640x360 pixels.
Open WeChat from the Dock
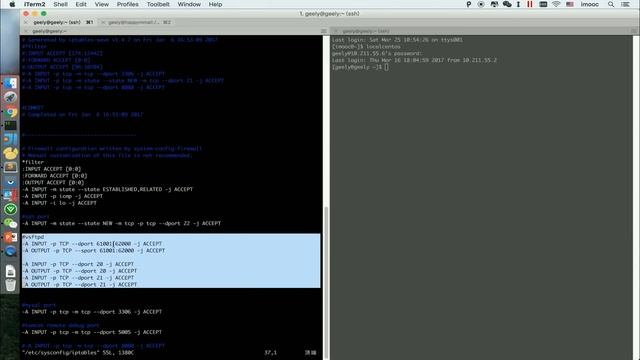pyautogui.click(x=11, y=223)
